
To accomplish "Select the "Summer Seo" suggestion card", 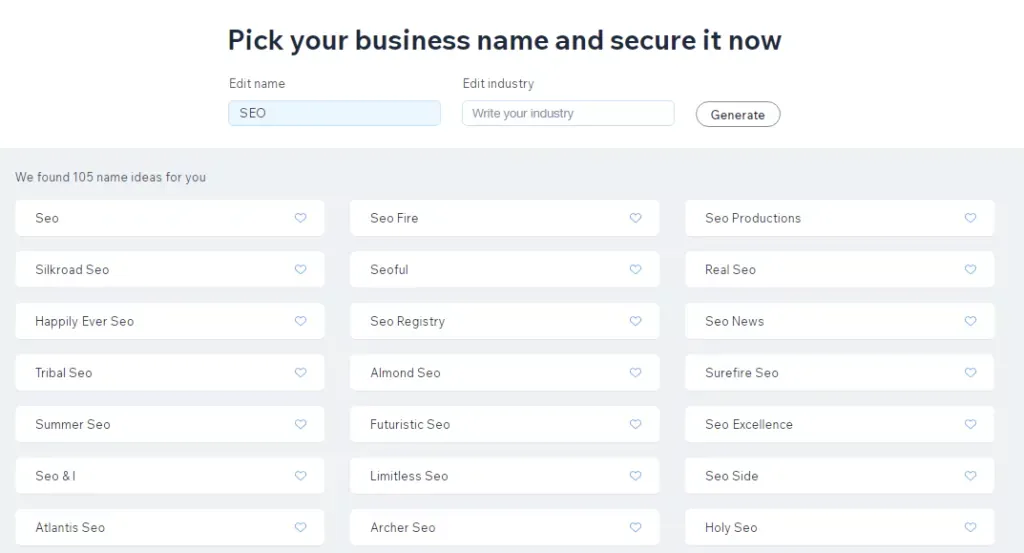I will [150, 424].
